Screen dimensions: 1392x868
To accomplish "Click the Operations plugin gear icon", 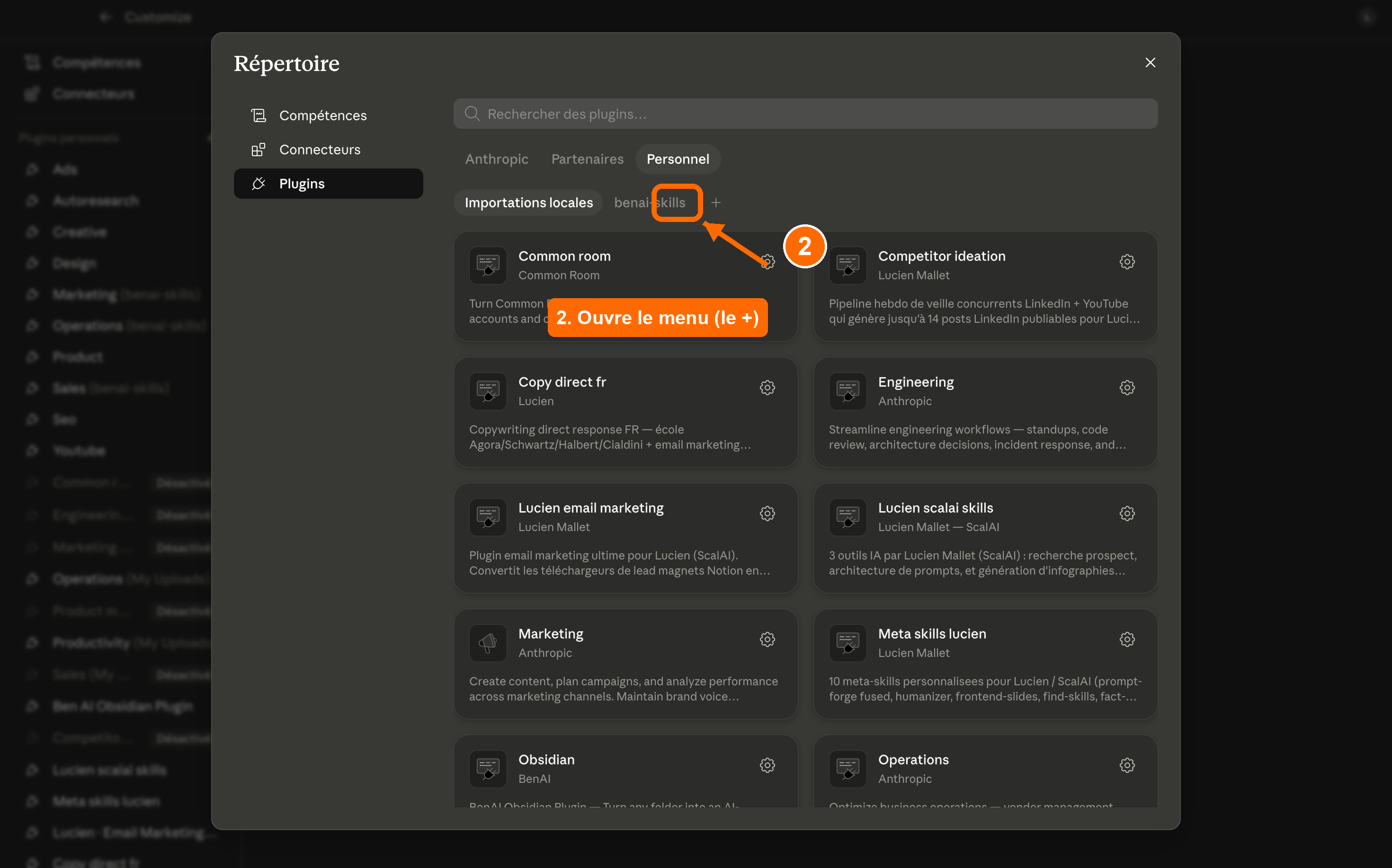I will (1127, 765).
